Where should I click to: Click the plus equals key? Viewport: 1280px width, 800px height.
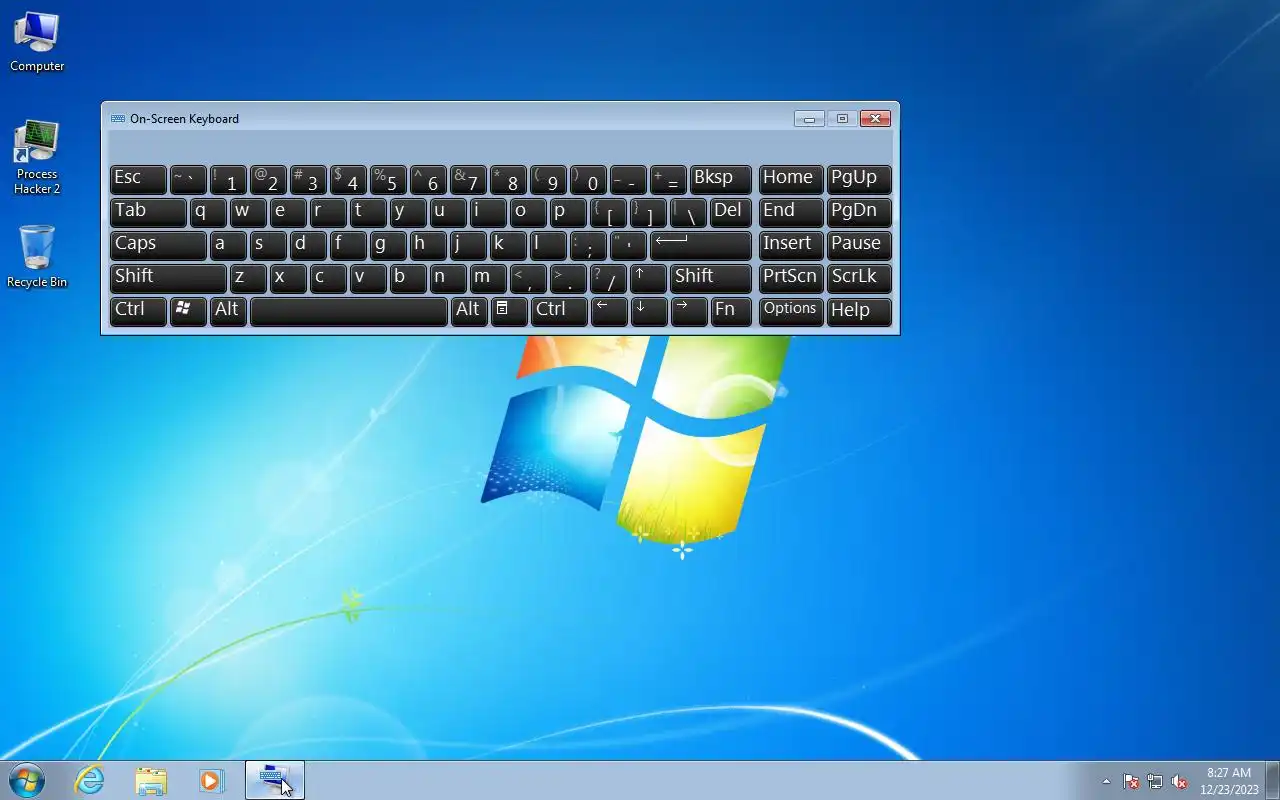pyautogui.click(x=668, y=179)
